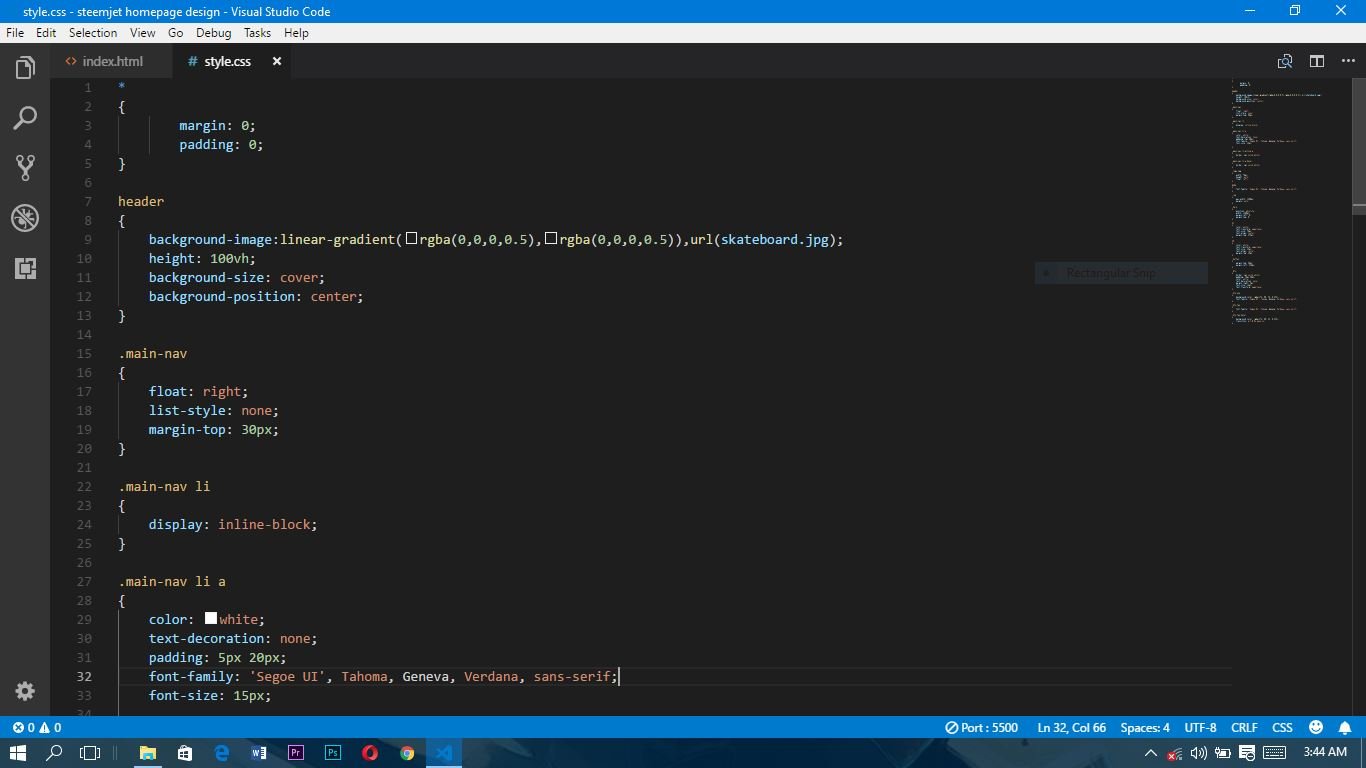Click the first rgba color swatch on line 9

tap(411, 239)
